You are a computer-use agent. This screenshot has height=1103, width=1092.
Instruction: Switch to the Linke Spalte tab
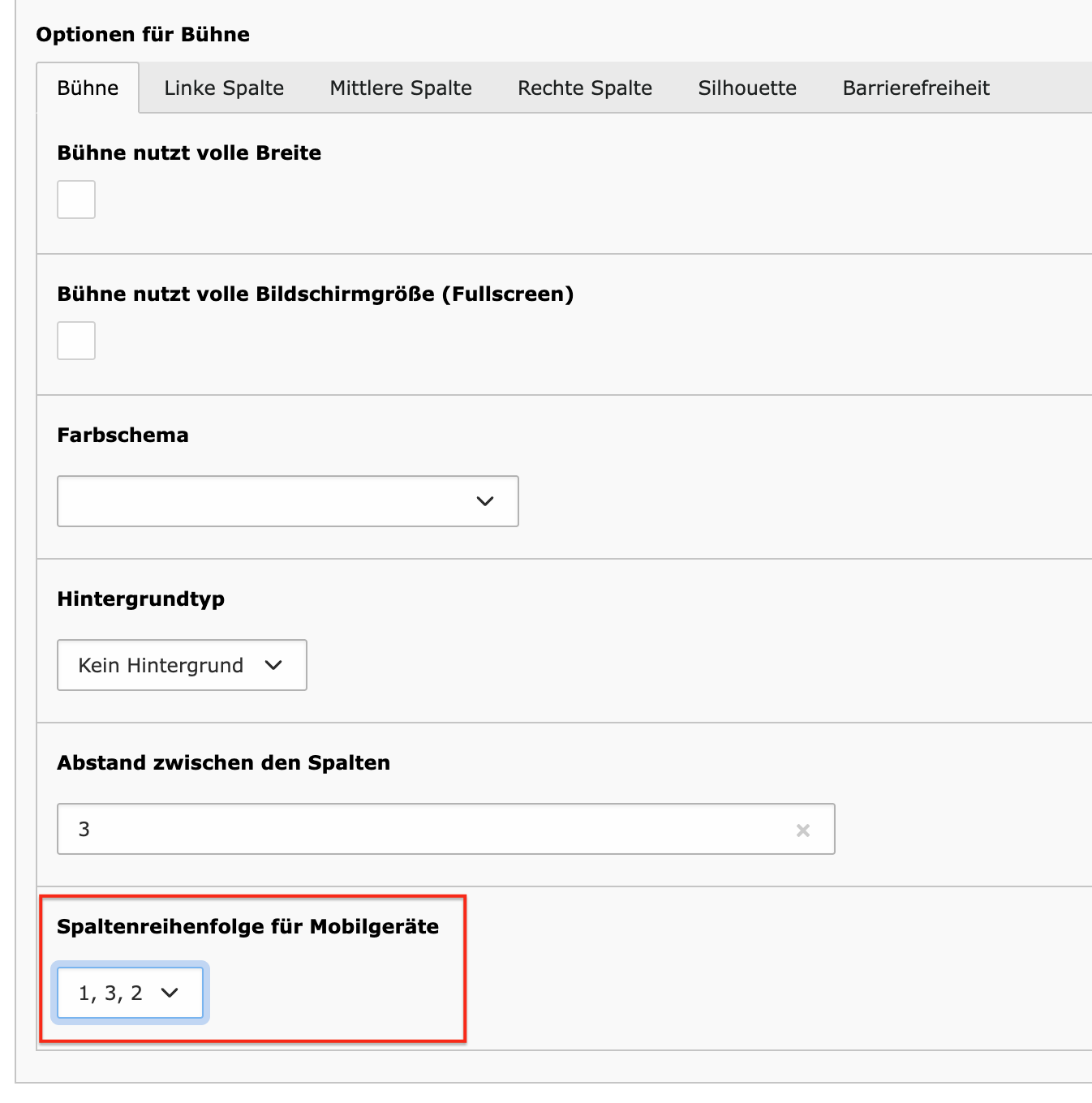tap(224, 88)
